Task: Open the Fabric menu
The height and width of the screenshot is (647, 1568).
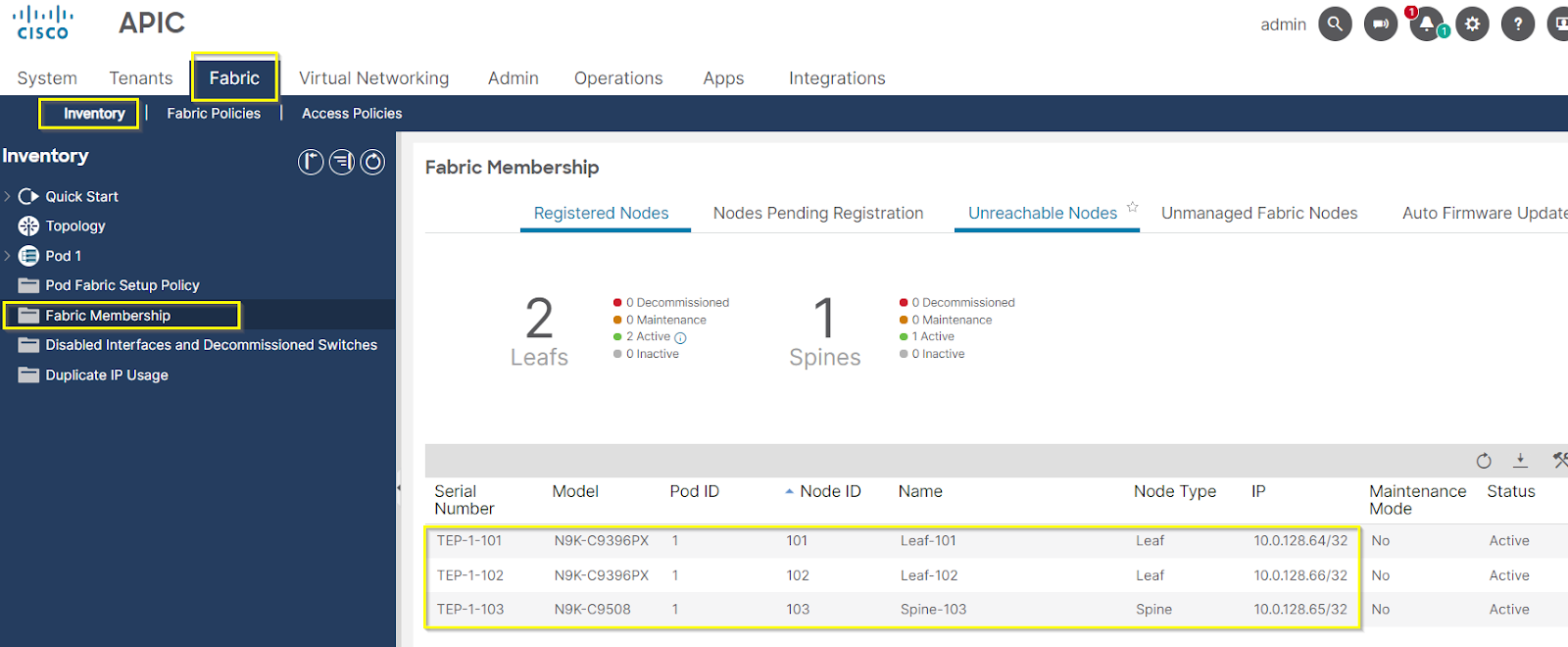Action: [234, 77]
